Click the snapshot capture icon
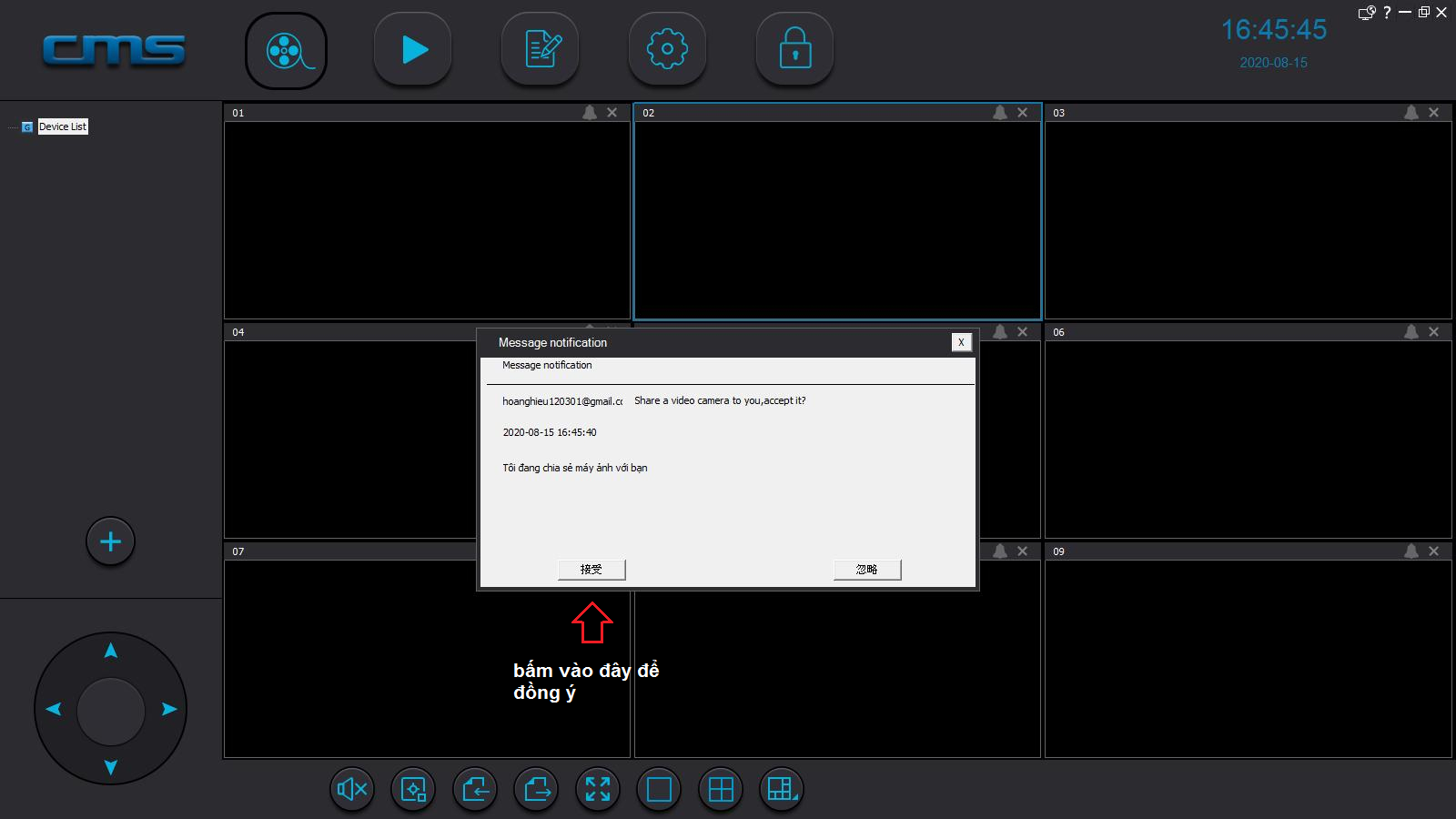Viewport: 1456px width, 819px height. pos(413,789)
